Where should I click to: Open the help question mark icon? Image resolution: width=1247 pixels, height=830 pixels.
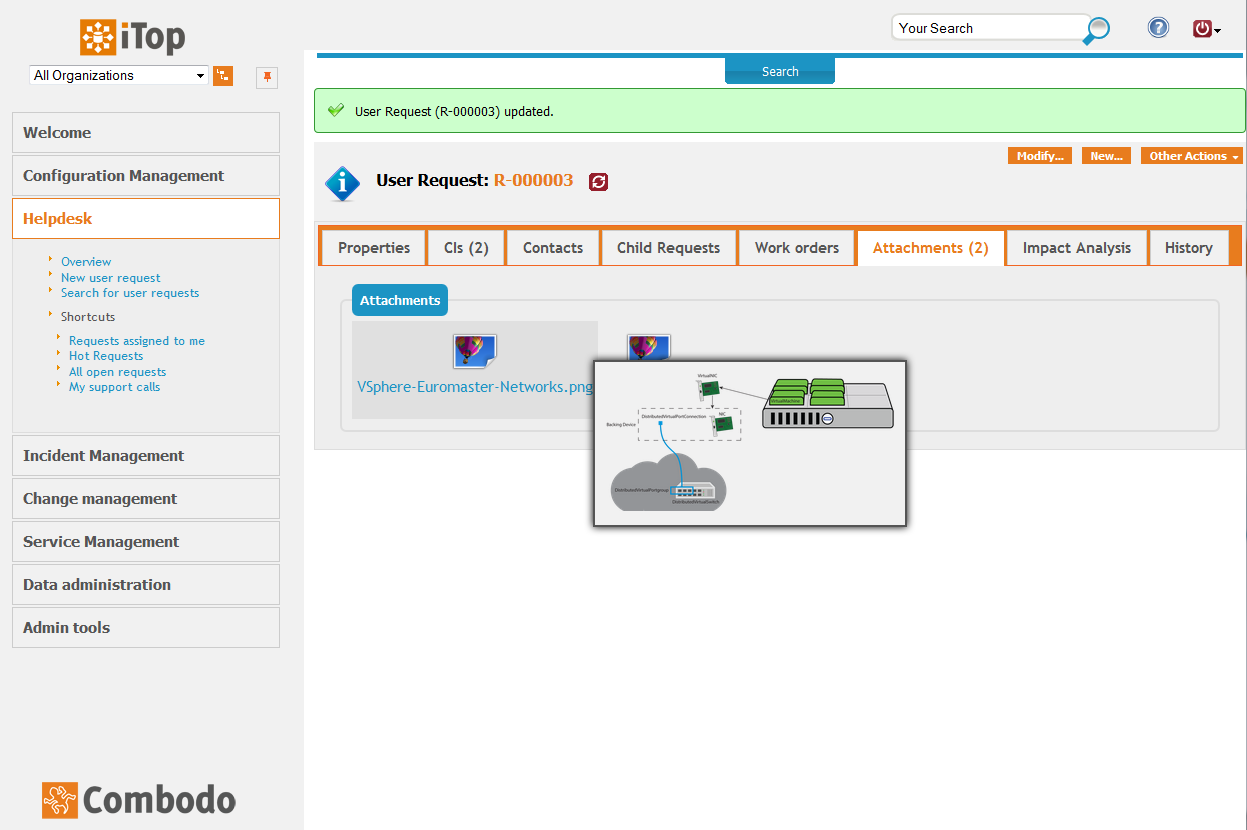[x=1158, y=28]
